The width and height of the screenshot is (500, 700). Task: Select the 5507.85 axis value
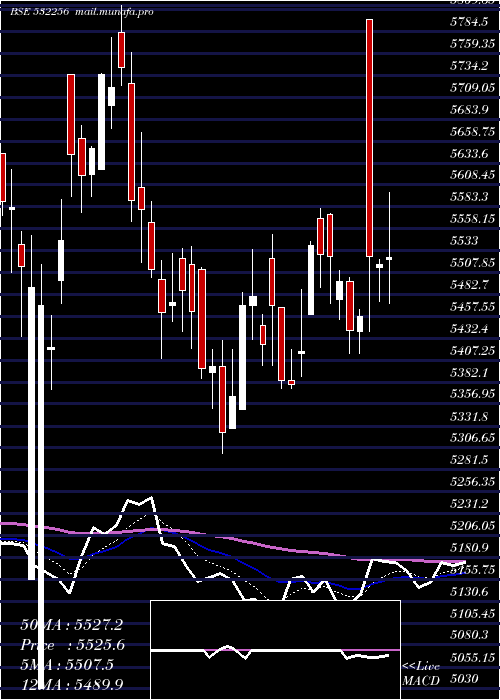[x=472, y=262]
